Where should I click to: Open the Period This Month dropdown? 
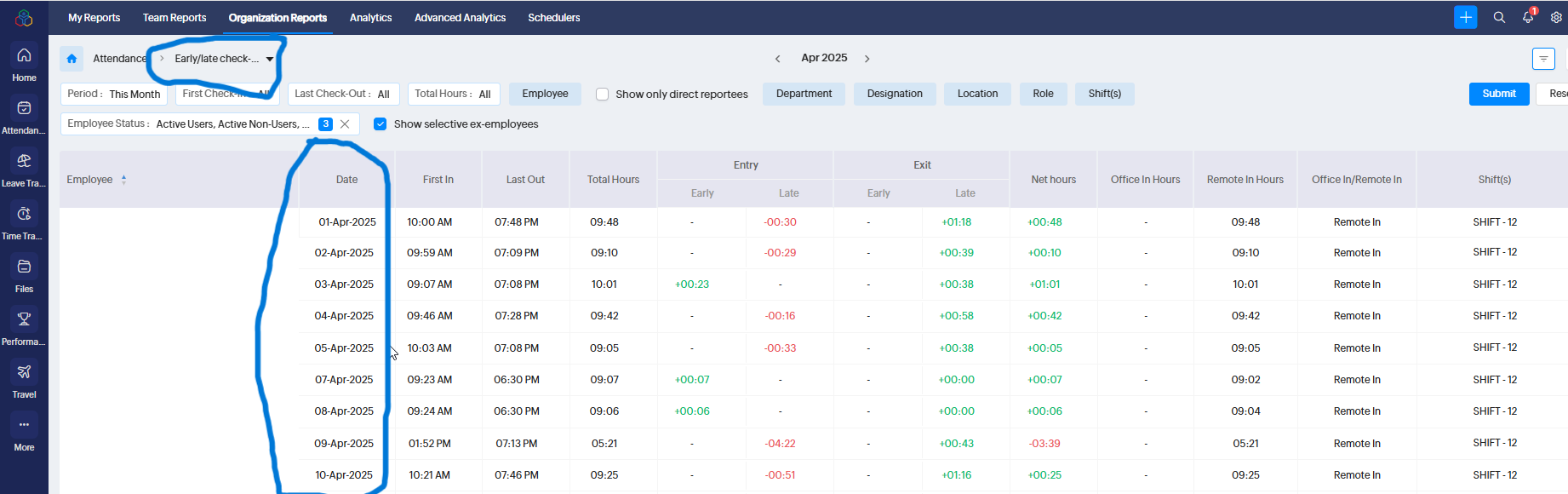click(x=114, y=94)
